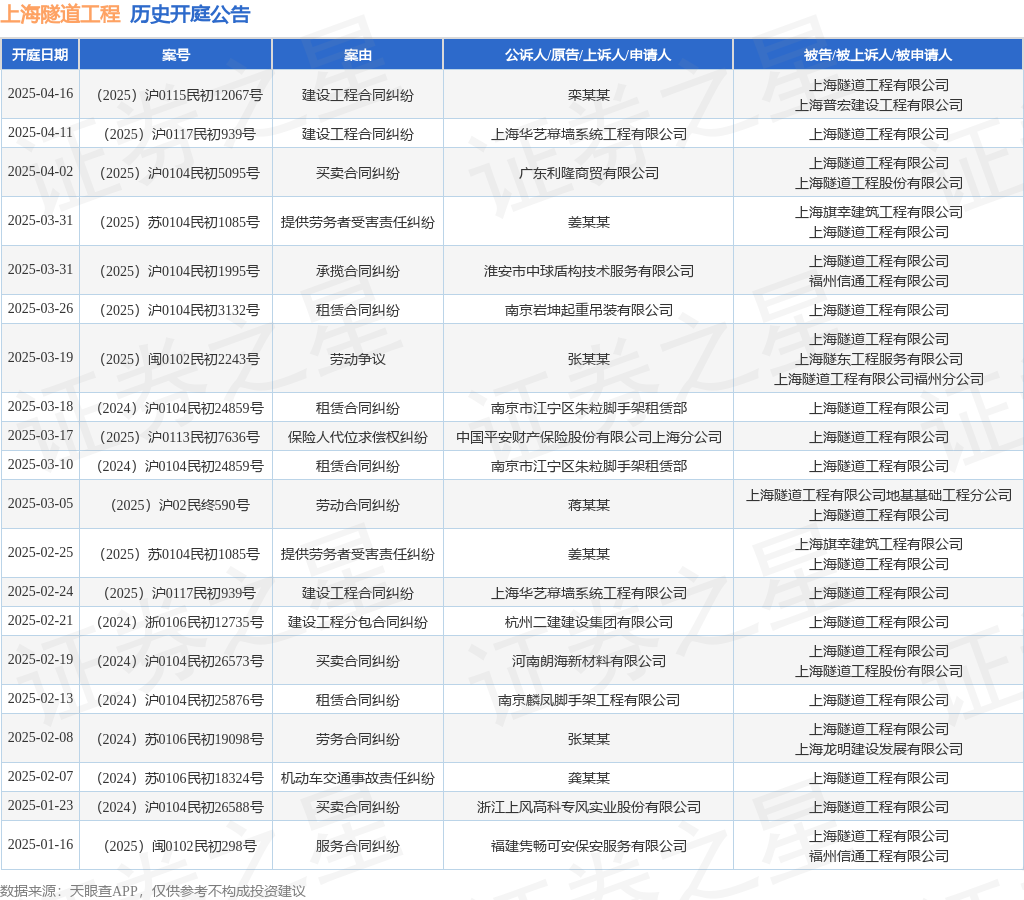Select the 案号 column header
This screenshot has height=900, width=1024.
click(176, 55)
